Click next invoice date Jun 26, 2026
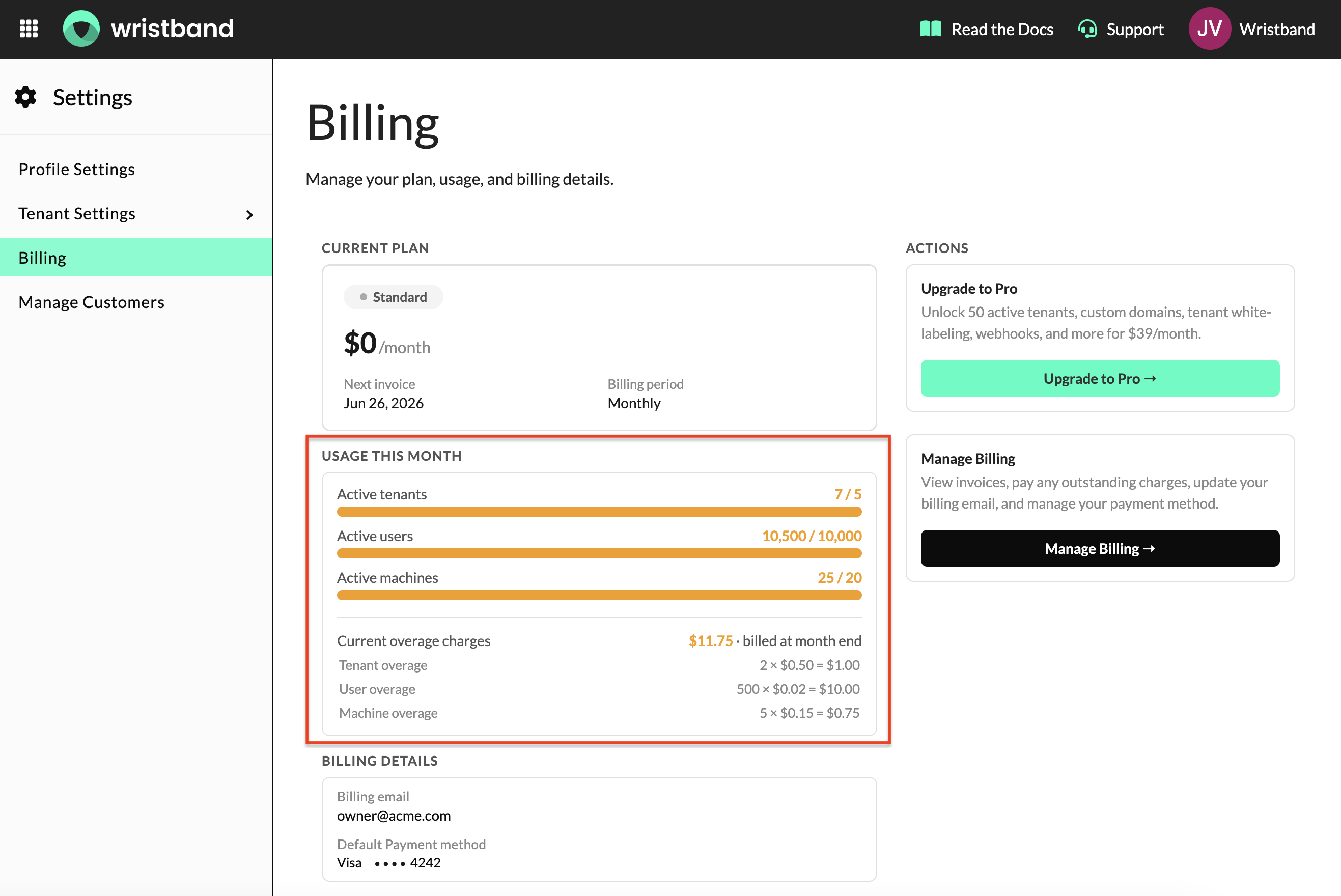This screenshot has width=1341, height=896. coord(383,403)
